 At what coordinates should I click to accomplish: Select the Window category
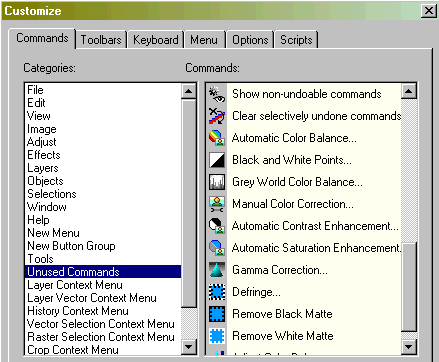pos(103,207)
